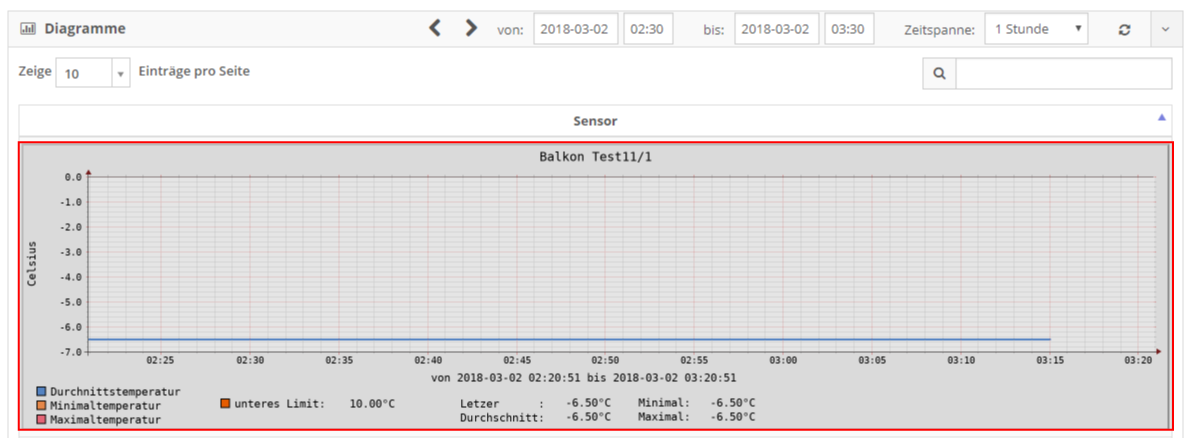The width and height of the screenshot is (1194, 438).
Task: Go to the previous time range arrow
Action: (435, 29)
